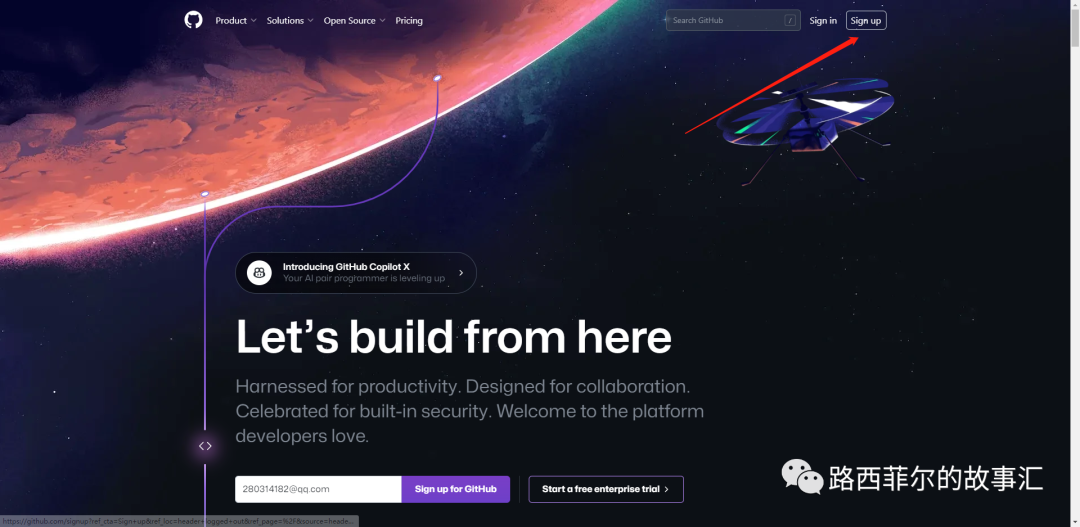Click the Copilot icon in the banner

pos(259,273)
